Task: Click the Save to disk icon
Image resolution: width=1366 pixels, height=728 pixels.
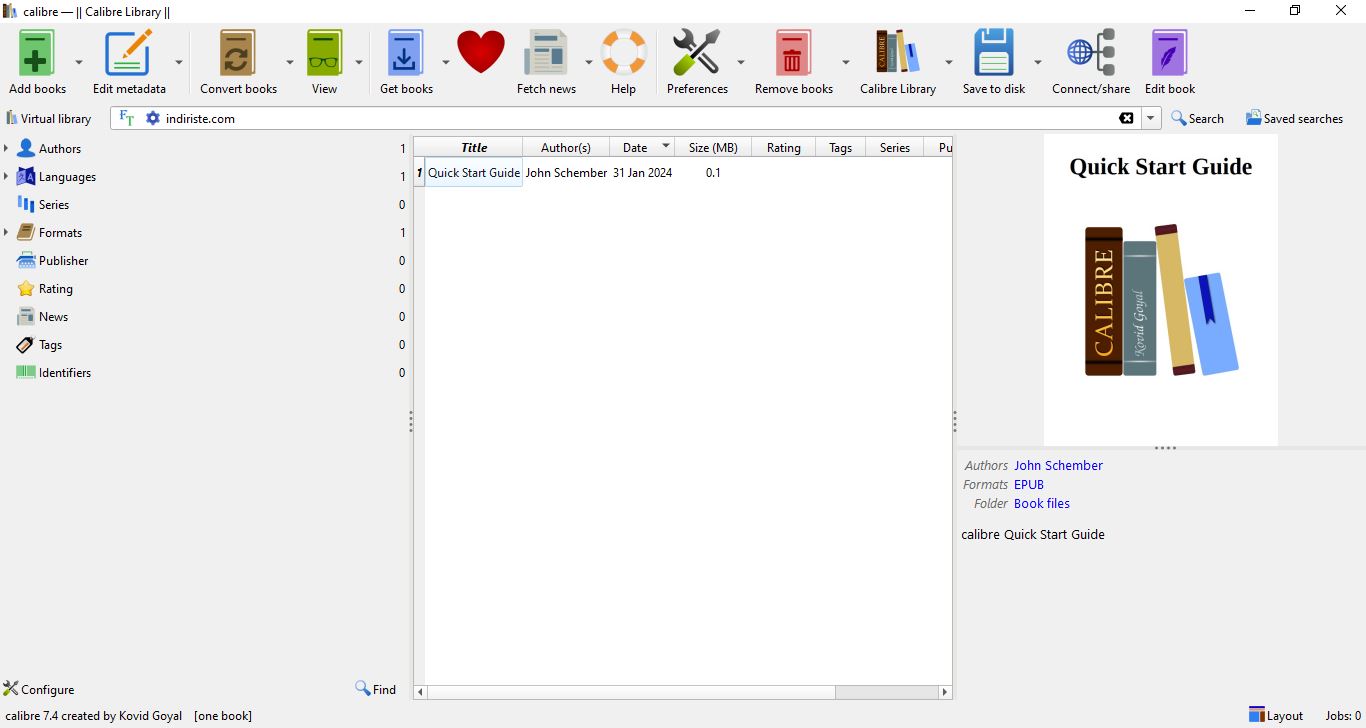Action: [x=993, y=53]
